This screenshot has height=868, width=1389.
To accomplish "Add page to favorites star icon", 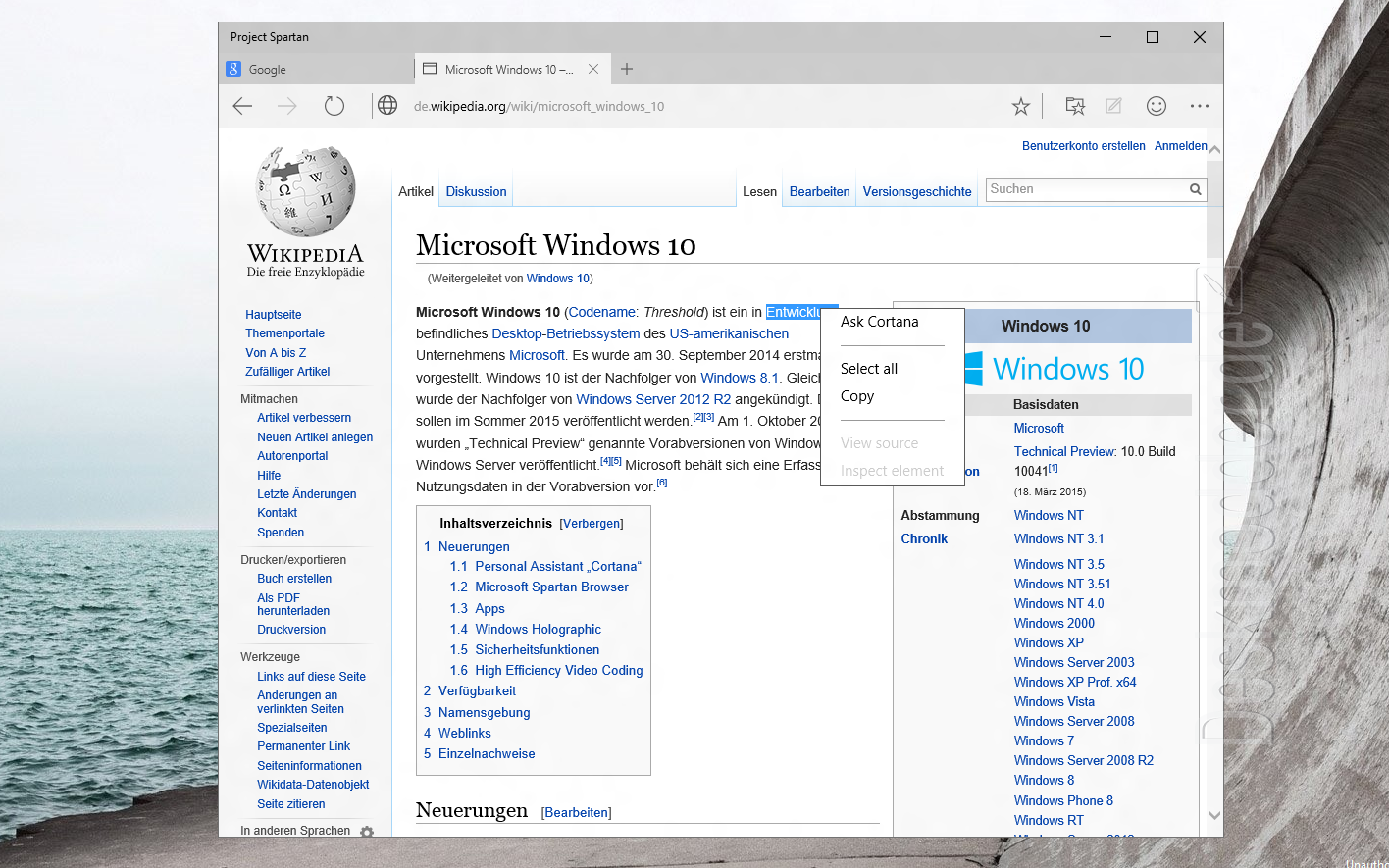I will pyautogui.click(x=1021, y=106).
